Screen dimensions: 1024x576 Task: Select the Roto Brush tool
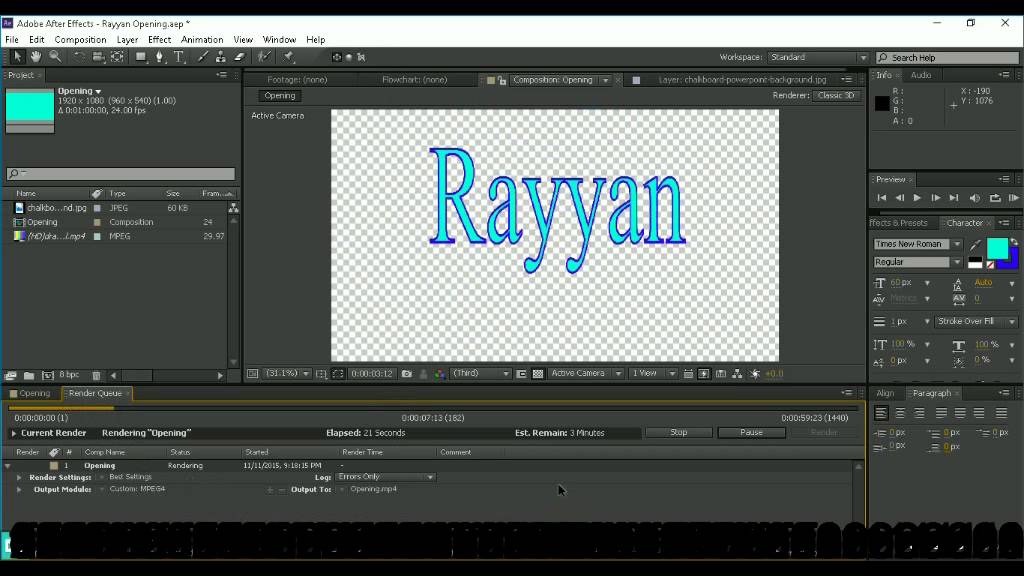coord(263,57)
